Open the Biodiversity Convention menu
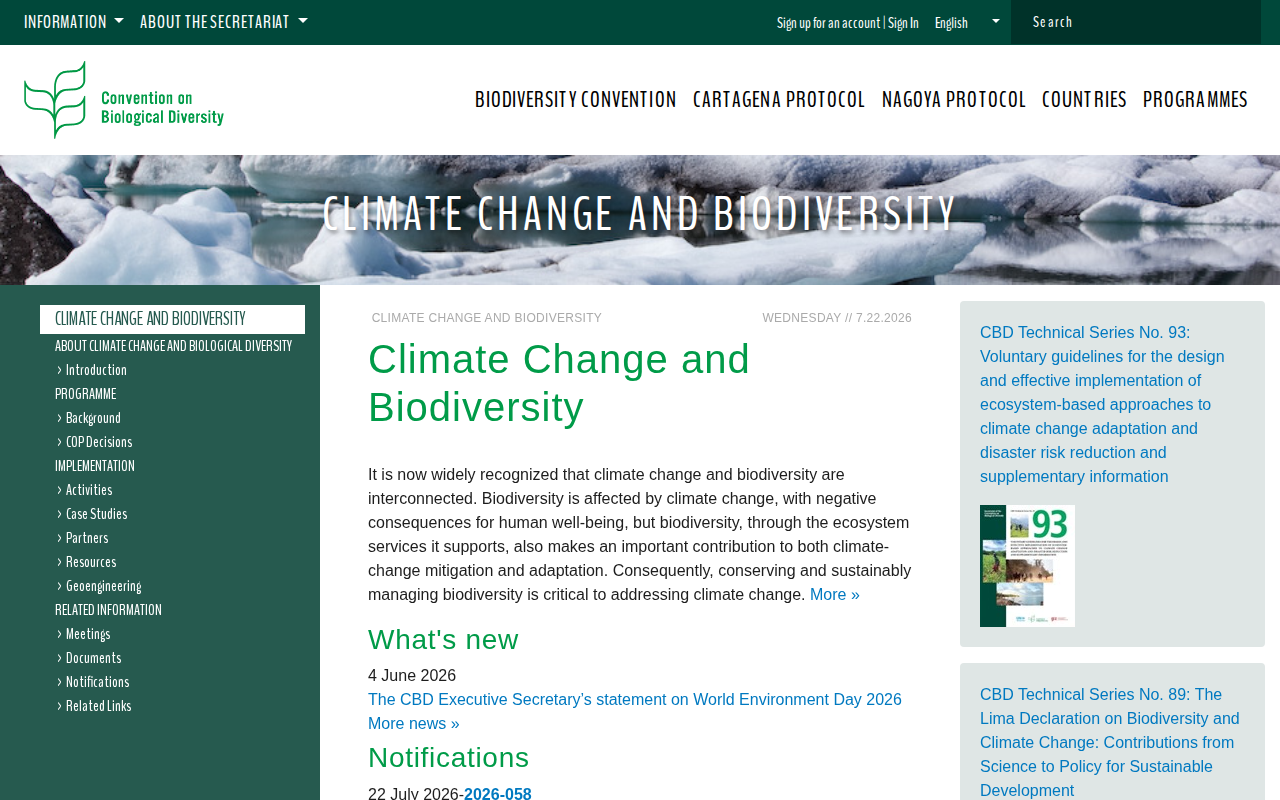The width and height of the screenshot is (1280, 800). (x=576, y=99)
